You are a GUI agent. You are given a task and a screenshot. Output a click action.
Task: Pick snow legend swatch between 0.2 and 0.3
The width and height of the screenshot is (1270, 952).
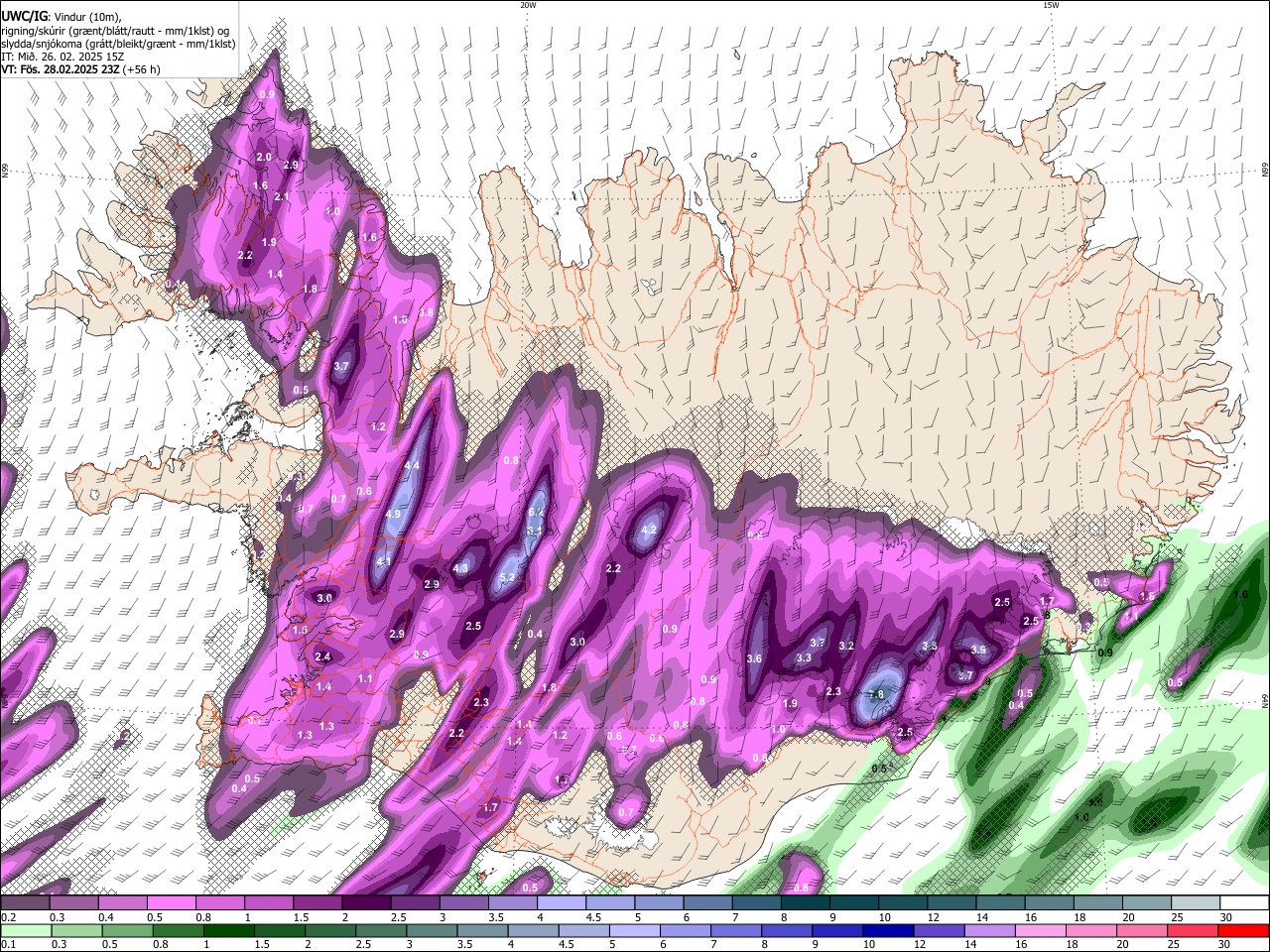[x=26, y=903]
